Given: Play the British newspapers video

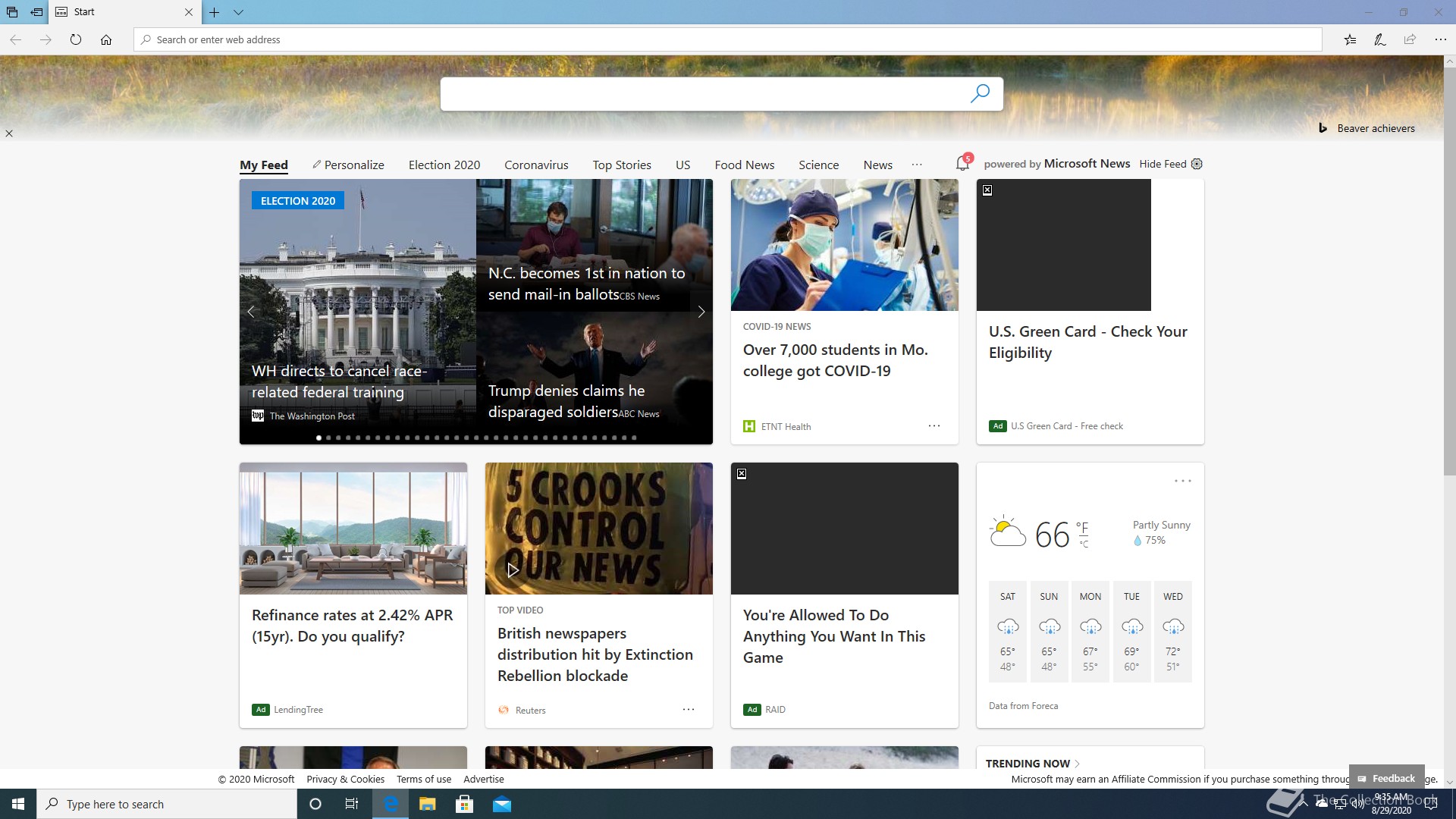Looking at the screenshot, I should click(x=513, y=570).
